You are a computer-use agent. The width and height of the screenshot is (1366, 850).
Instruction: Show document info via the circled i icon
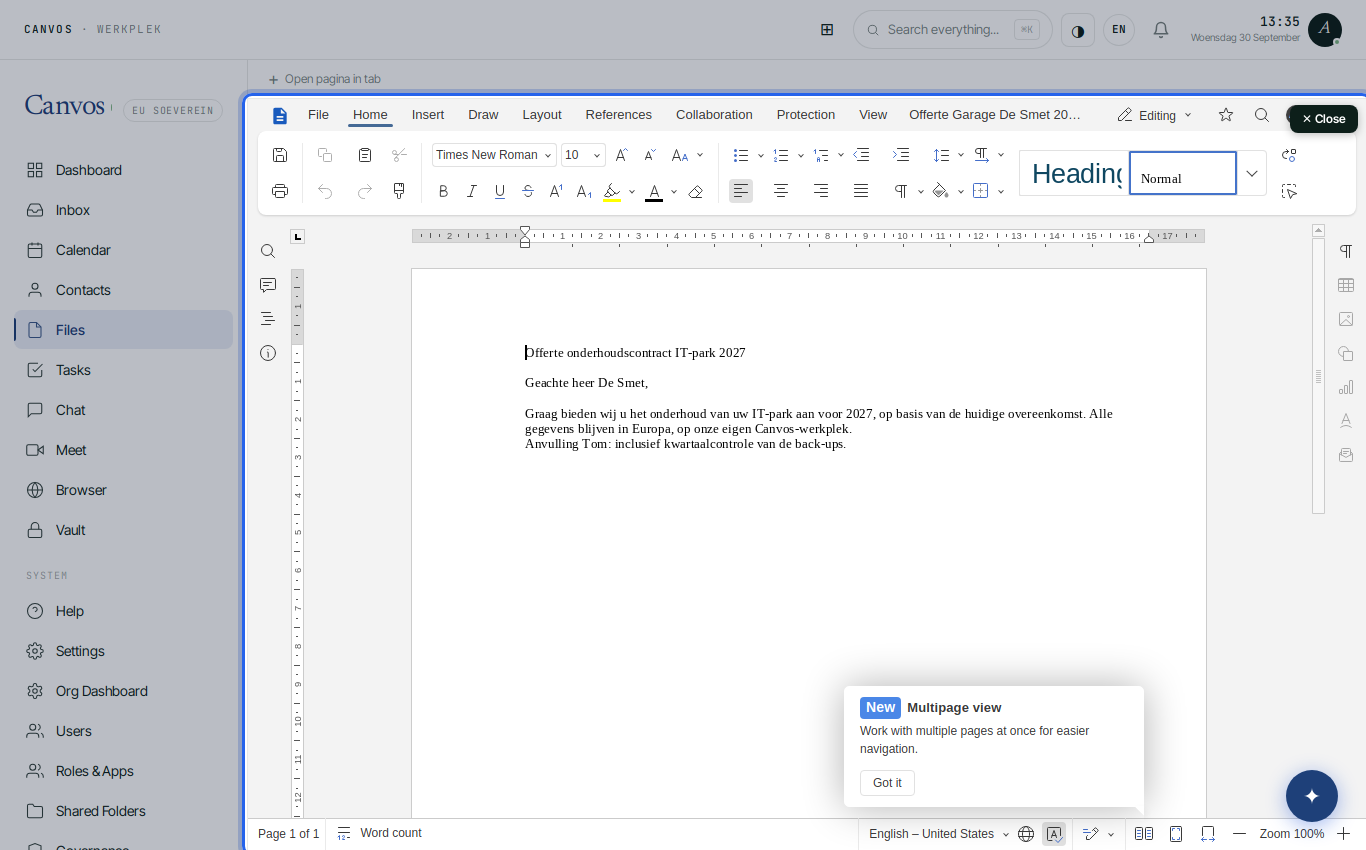pos(268,353)
